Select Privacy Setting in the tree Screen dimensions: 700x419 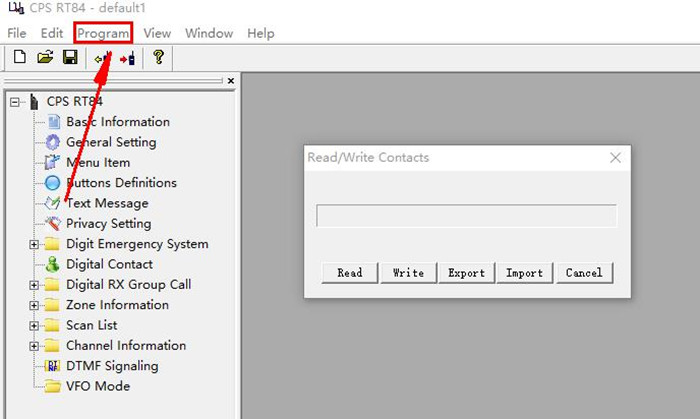coord(108,224)
